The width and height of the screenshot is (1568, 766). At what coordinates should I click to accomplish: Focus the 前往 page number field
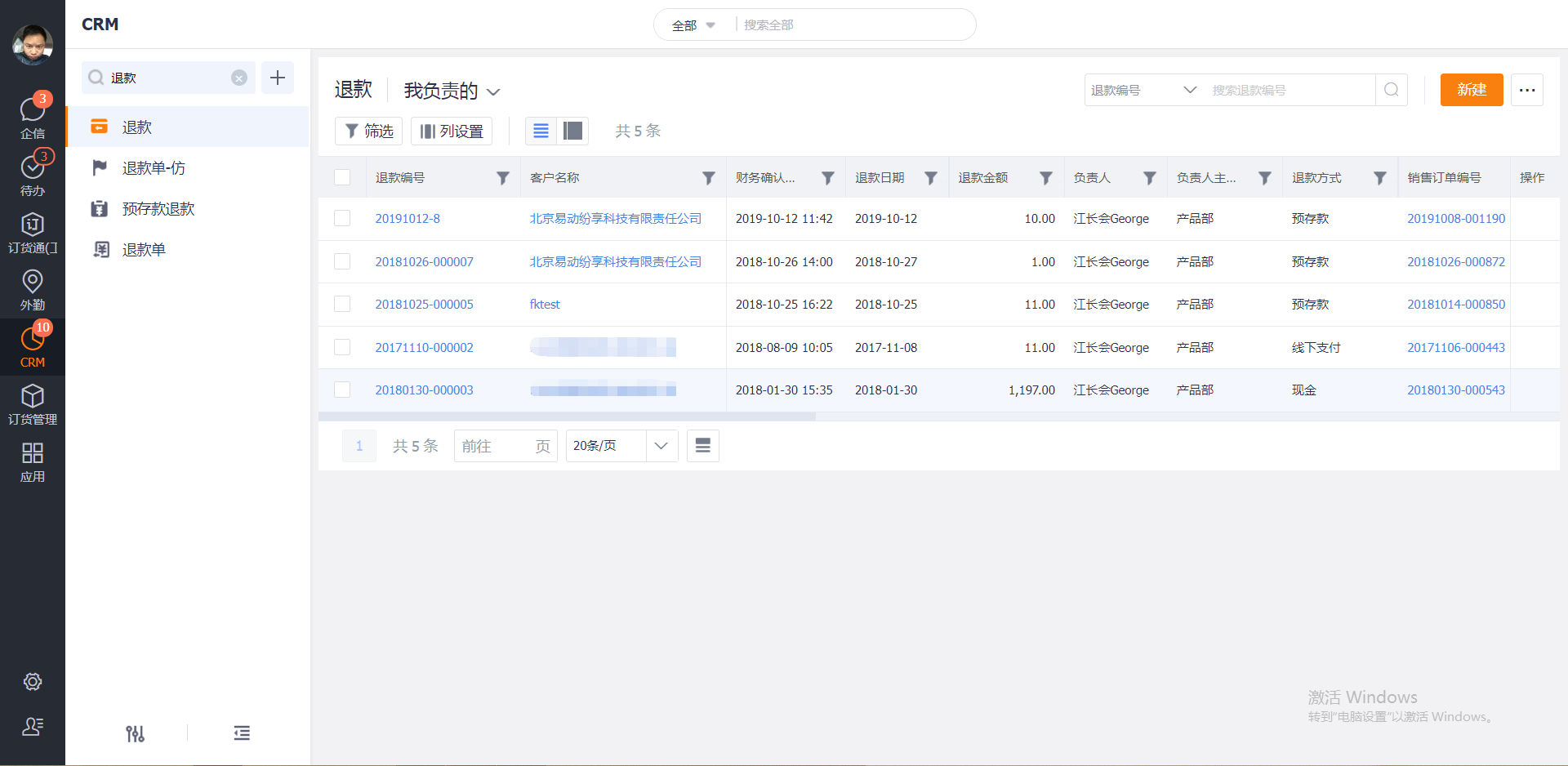tap(506, 446)
